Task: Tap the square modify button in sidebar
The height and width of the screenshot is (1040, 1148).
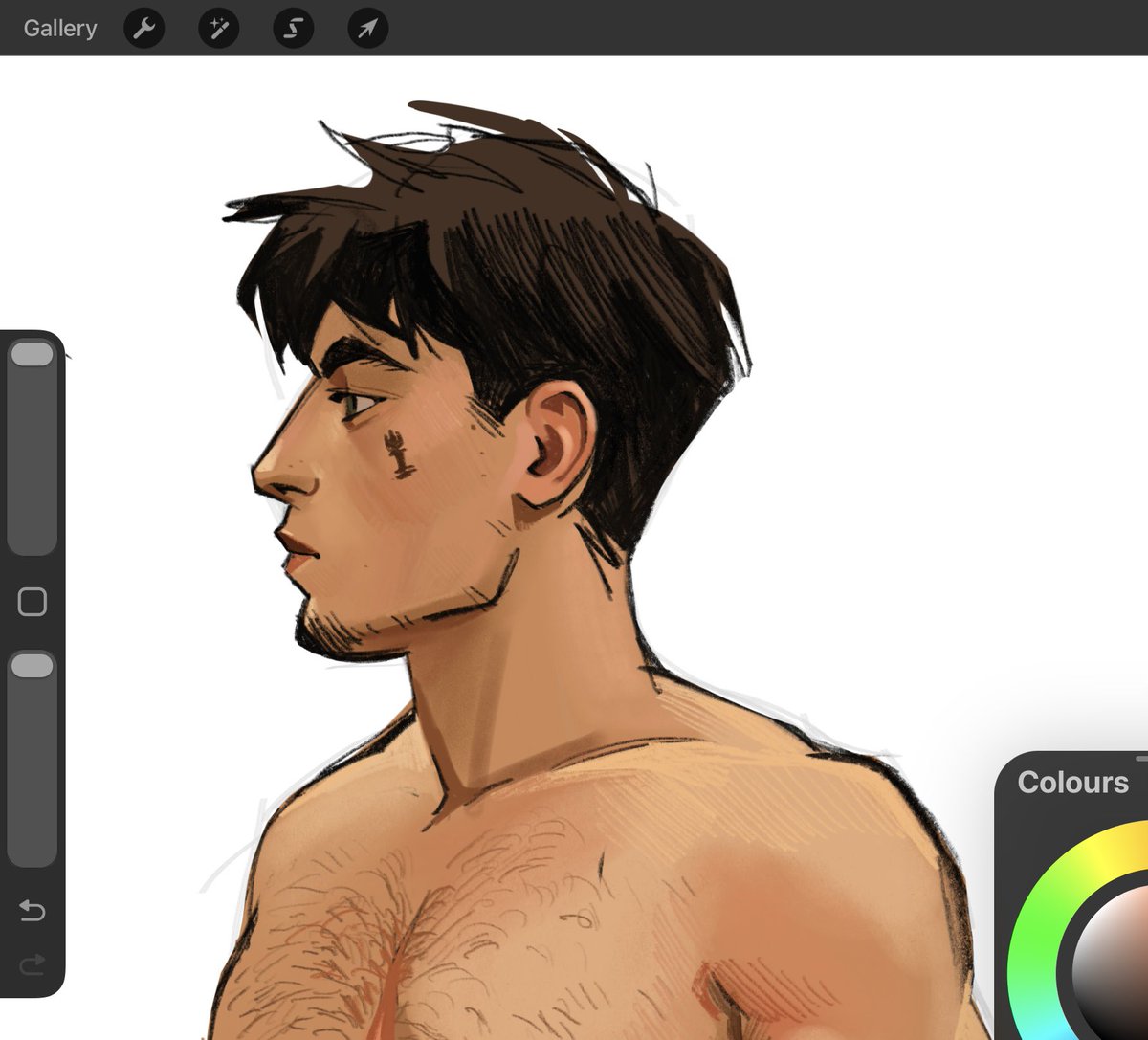Action: point(33,602)
